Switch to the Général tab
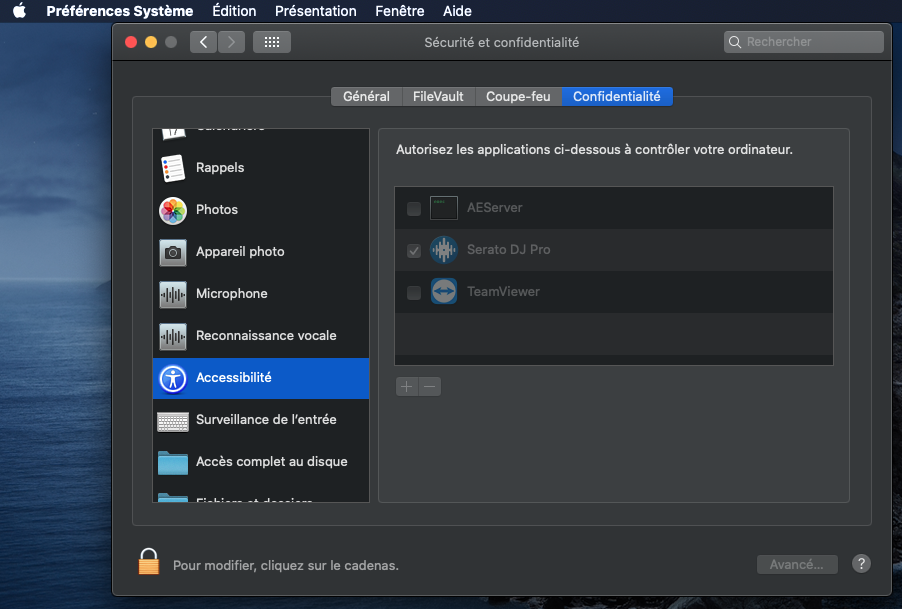This screenshot has height=609, width=902. pyautogui.click(x=366, y=97)
